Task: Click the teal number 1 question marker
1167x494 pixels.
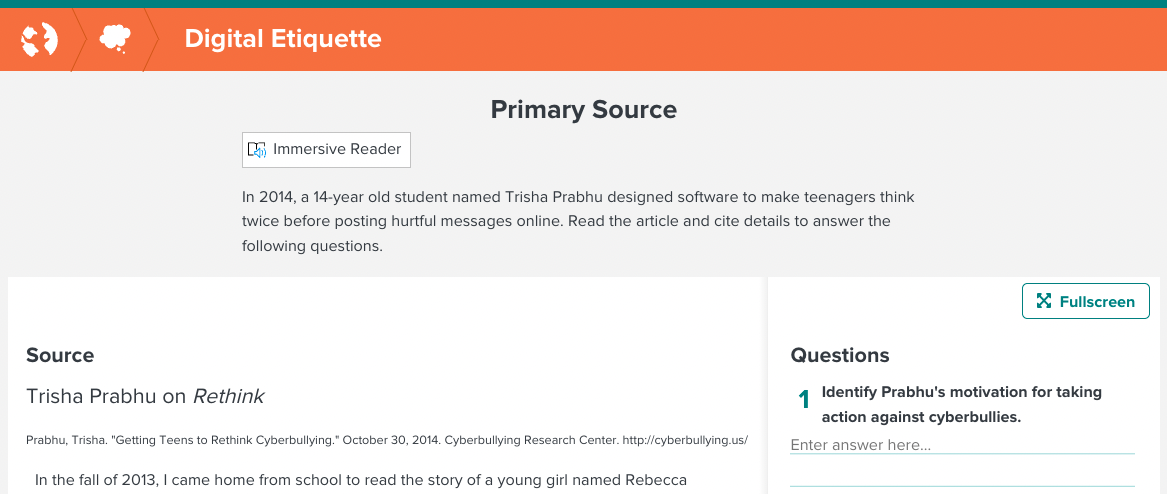Action: pyautogui.click(x=804, y=400)
